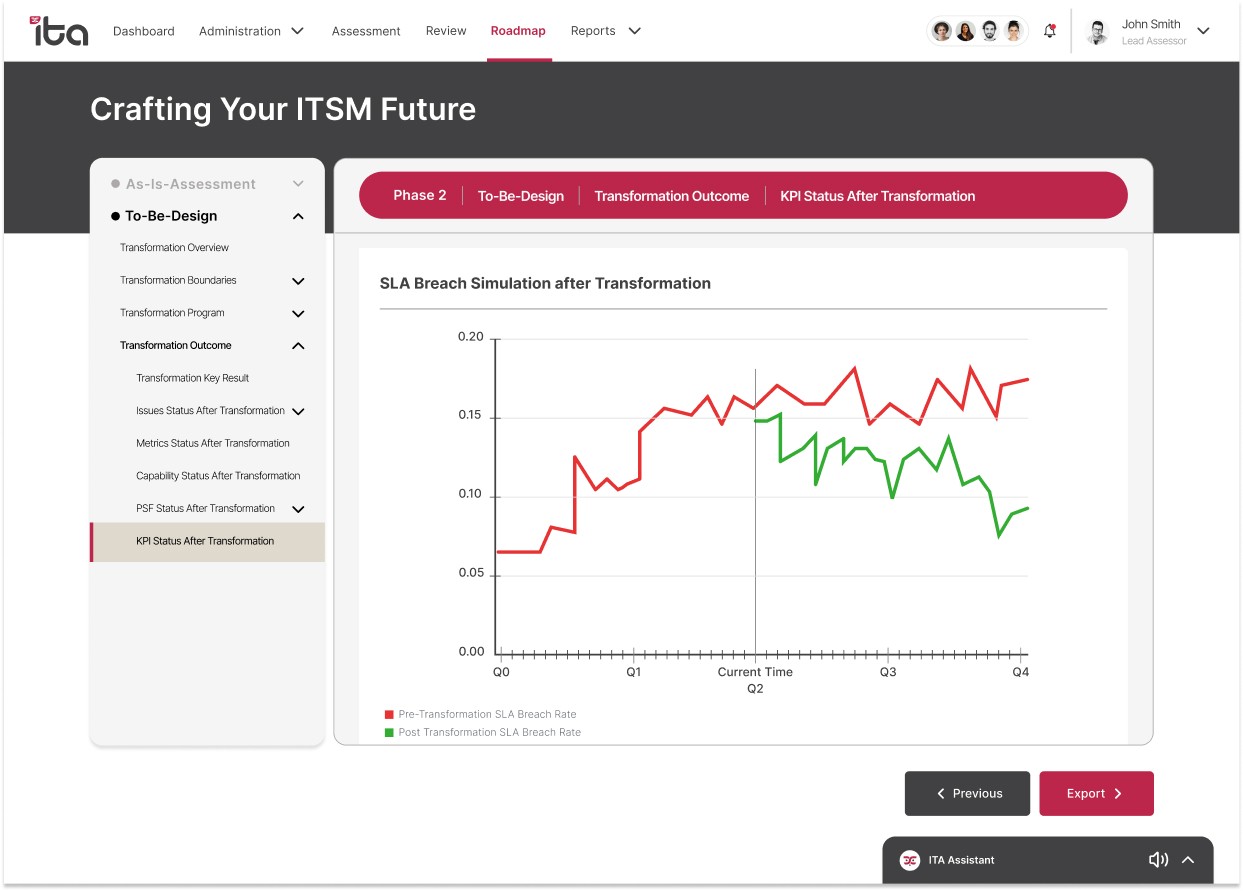
Task: Expand Transformation Boundaries chevron
Action: point(298,281)
